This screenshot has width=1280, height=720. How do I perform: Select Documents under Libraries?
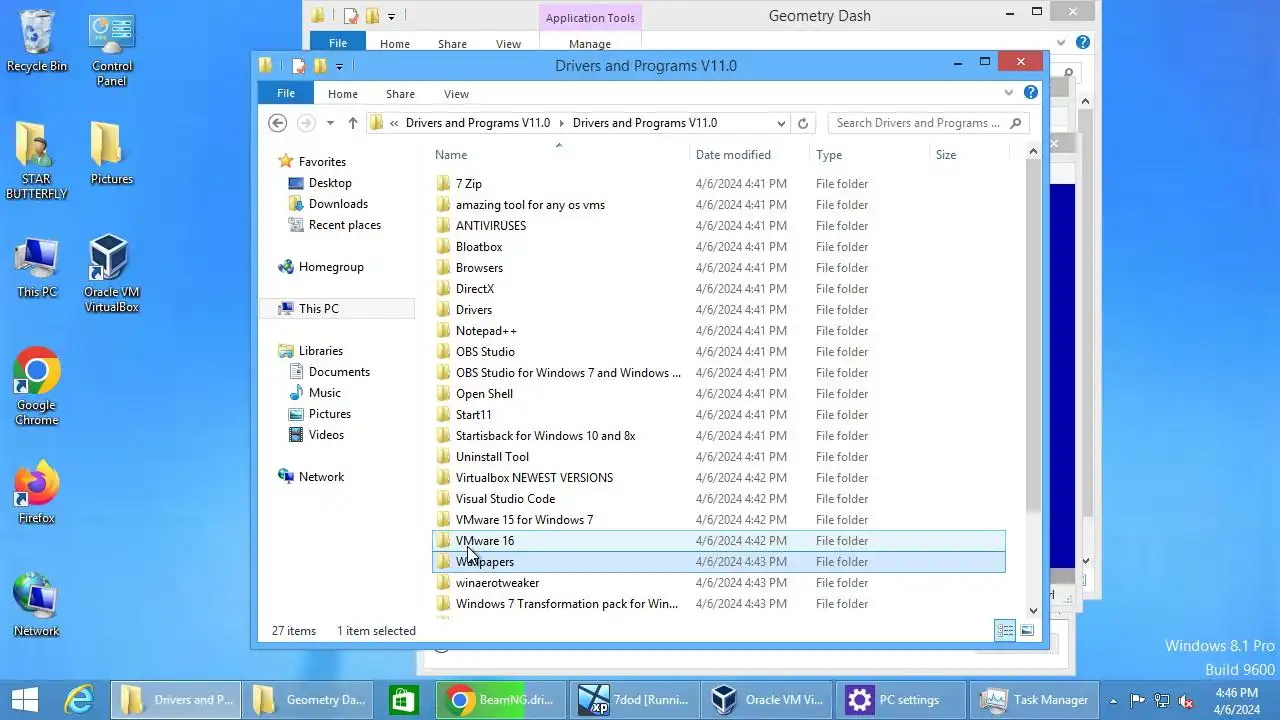pos(339,372)
